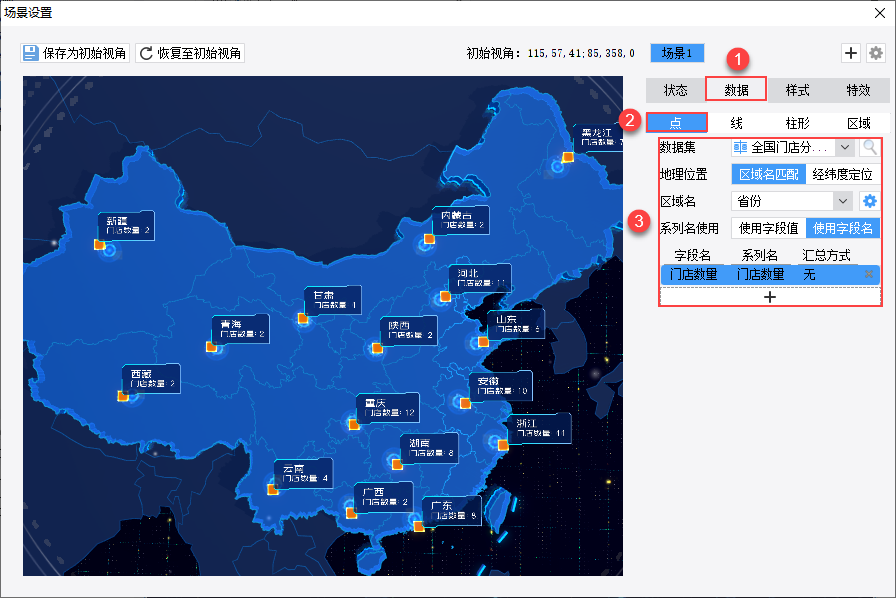Select the 区域 sub-tab
This screenshot has height=598, width=896.
tap(858, 123)
